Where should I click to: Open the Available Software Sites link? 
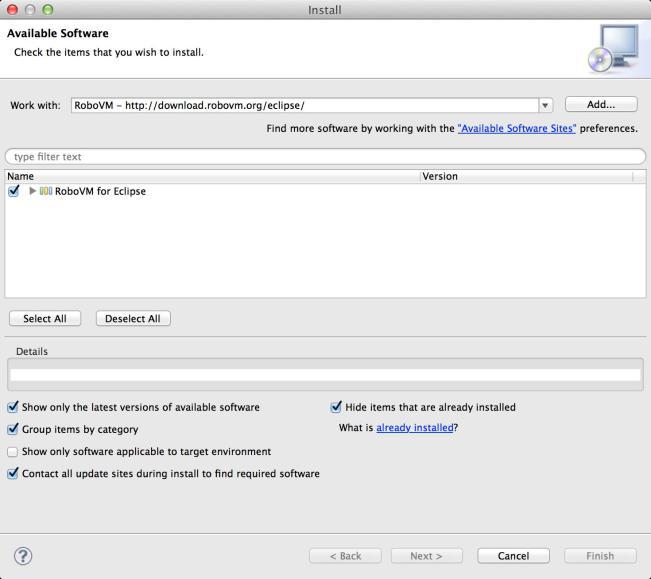516,128
